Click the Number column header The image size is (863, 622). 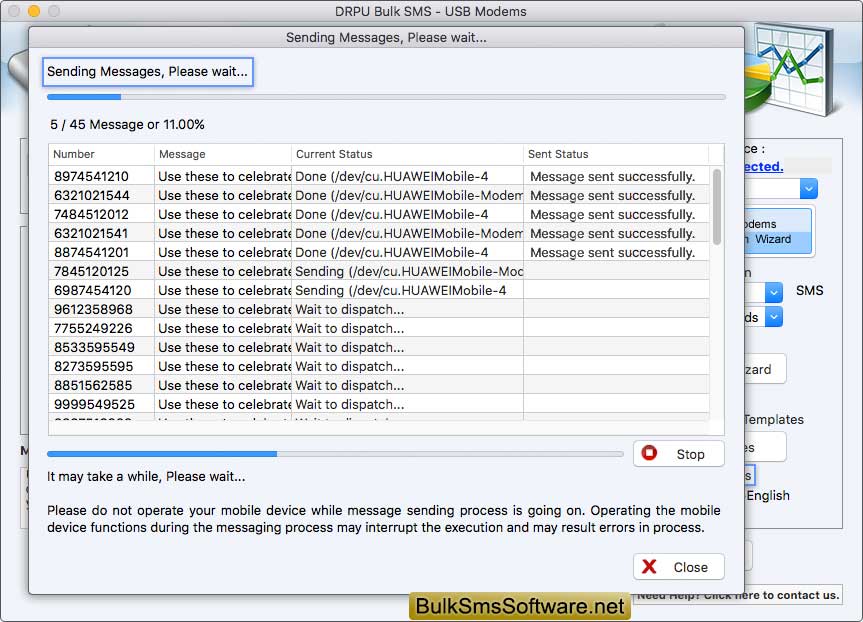click(101, 154)
